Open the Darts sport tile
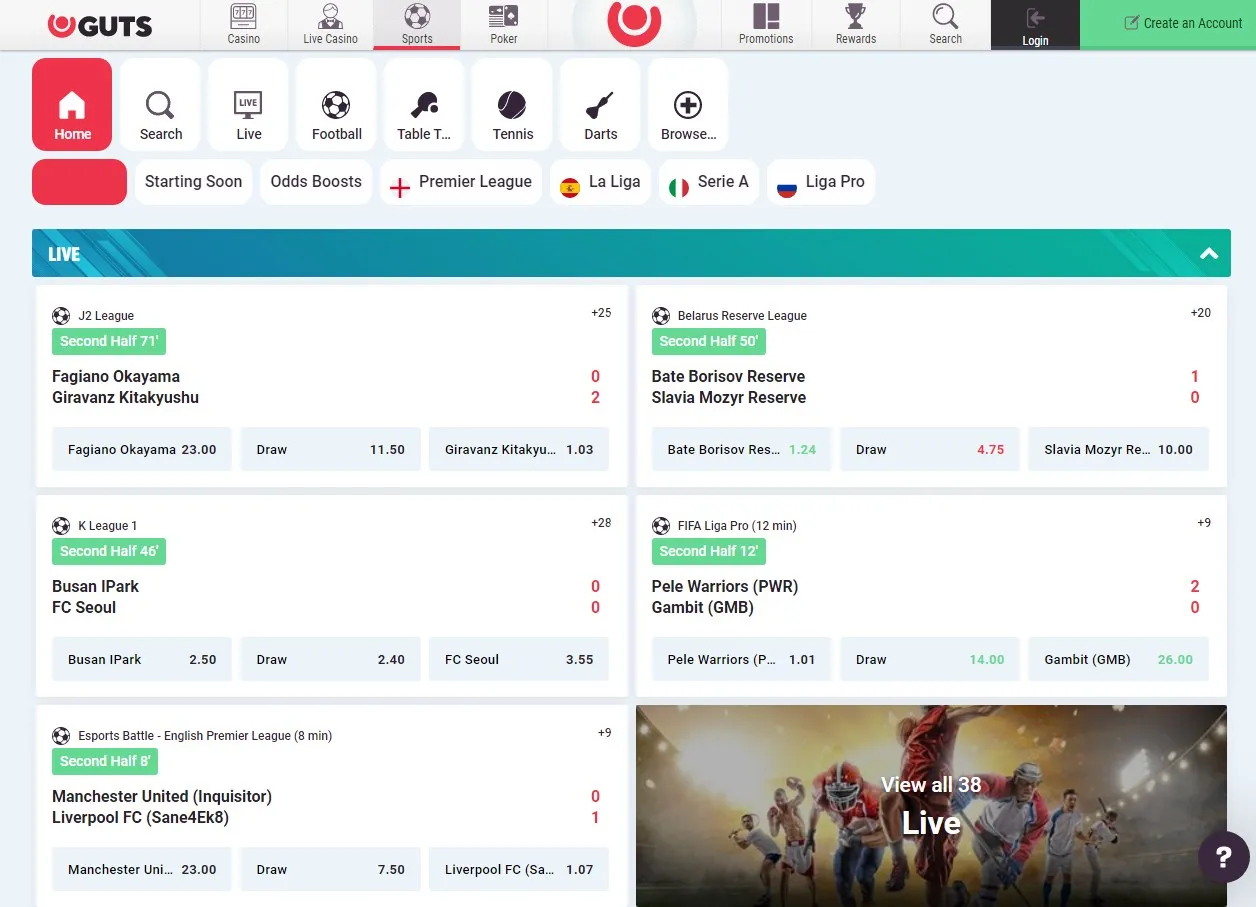The image size is (1256, 907). coord(600,105)
